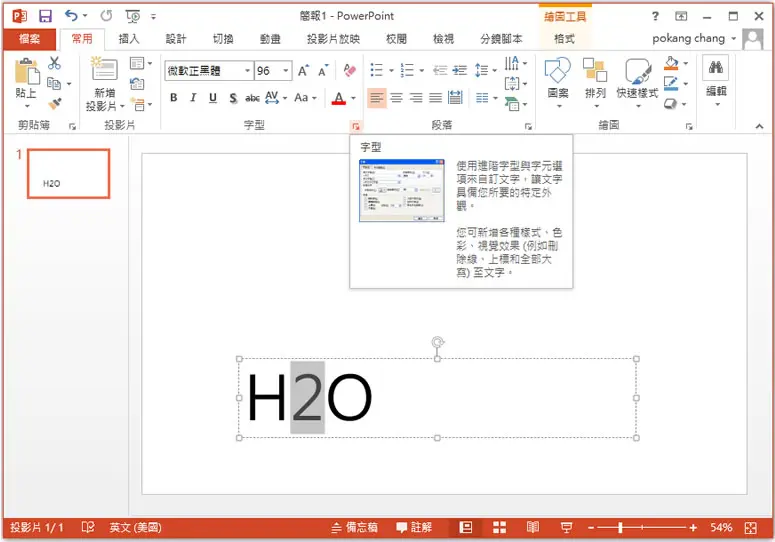Click the red font color swatch
Viewport: 775px width, 542px height.
click(x=339, y=98)
